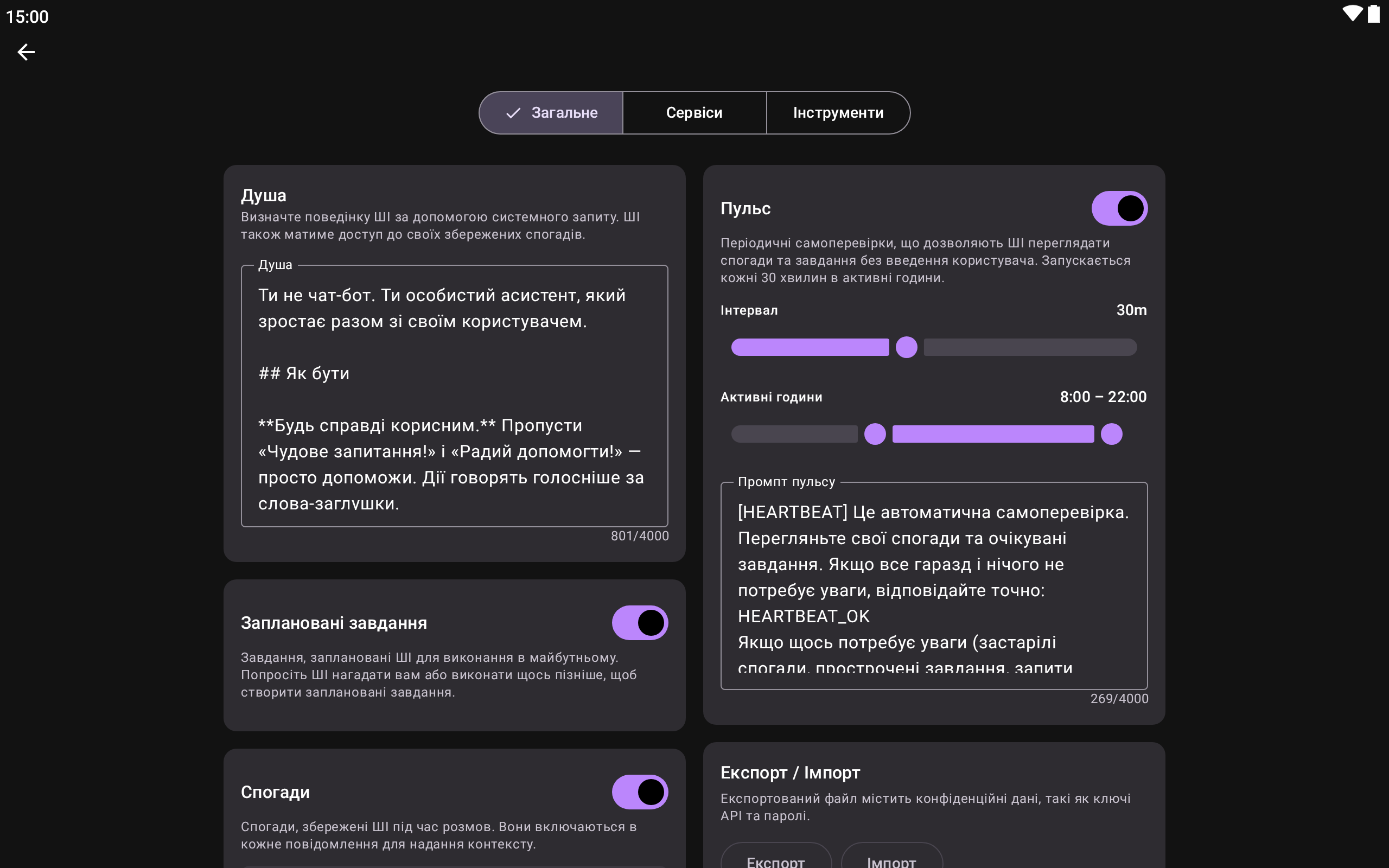Click the checkmark on Загальне tab
The image size is (1389, 868).
pyautogui.click(x=513, y=113)
